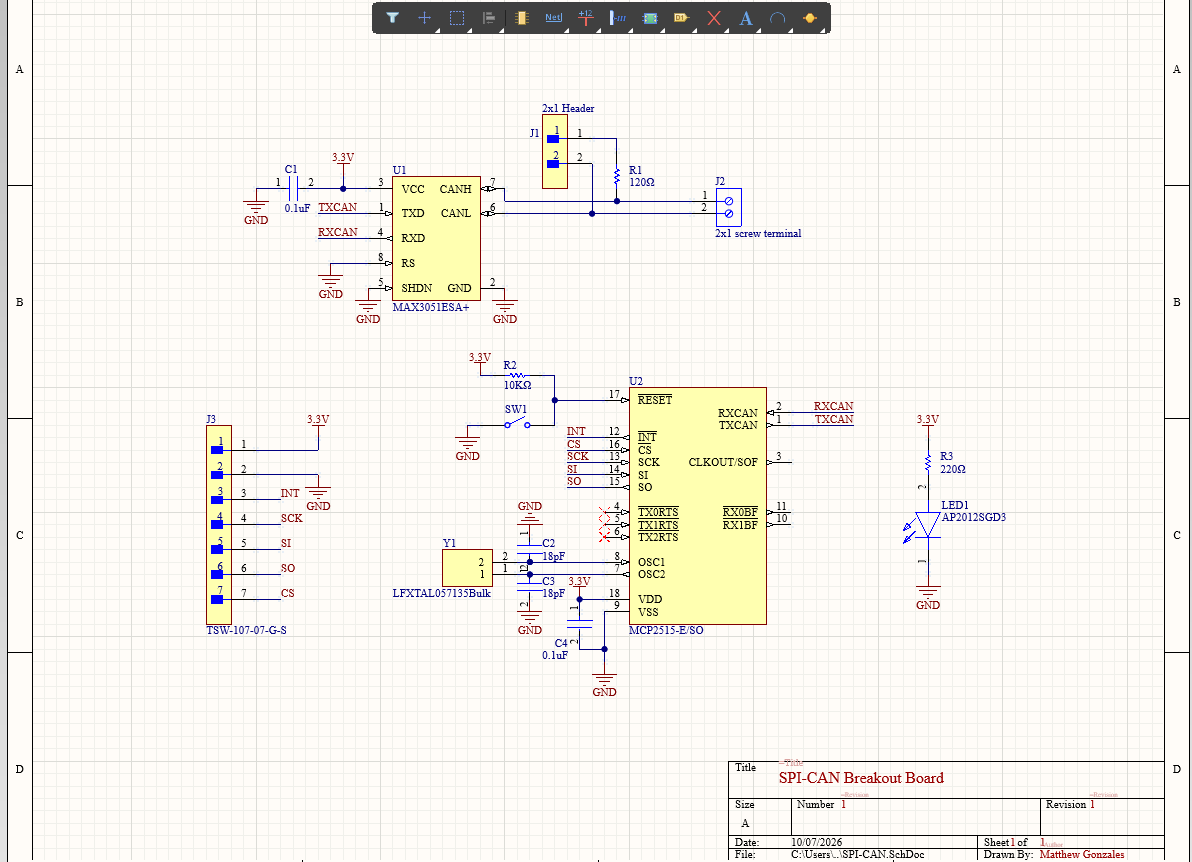This screenshot has width=1192, height=862.
Task: Open the Align objects tool
Action: (489, 17)
